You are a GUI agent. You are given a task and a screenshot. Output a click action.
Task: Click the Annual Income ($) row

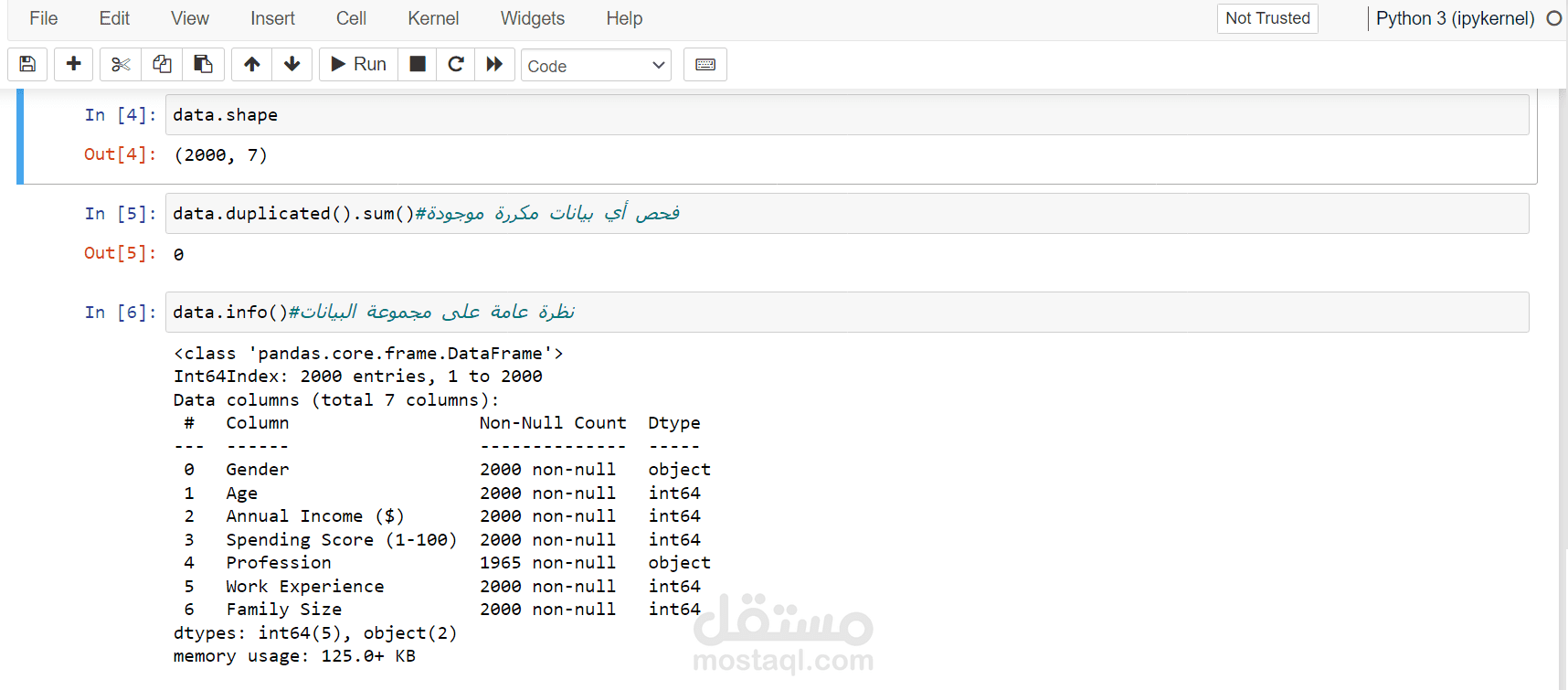tap(442, 516)
